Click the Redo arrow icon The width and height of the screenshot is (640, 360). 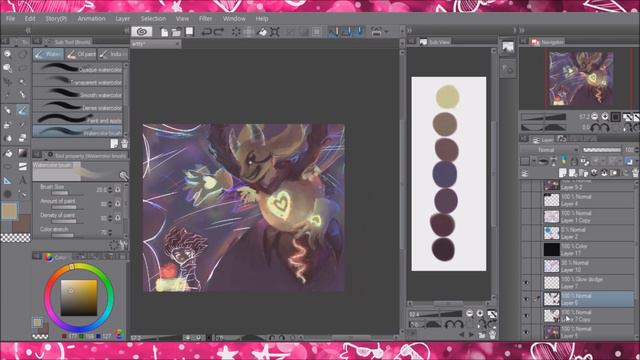click(x=219, y=32)
